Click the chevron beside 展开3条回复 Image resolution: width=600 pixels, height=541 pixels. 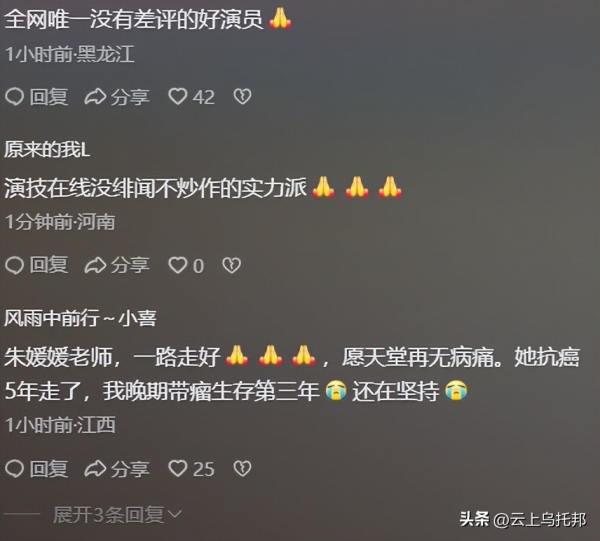(x=174, y=515)
